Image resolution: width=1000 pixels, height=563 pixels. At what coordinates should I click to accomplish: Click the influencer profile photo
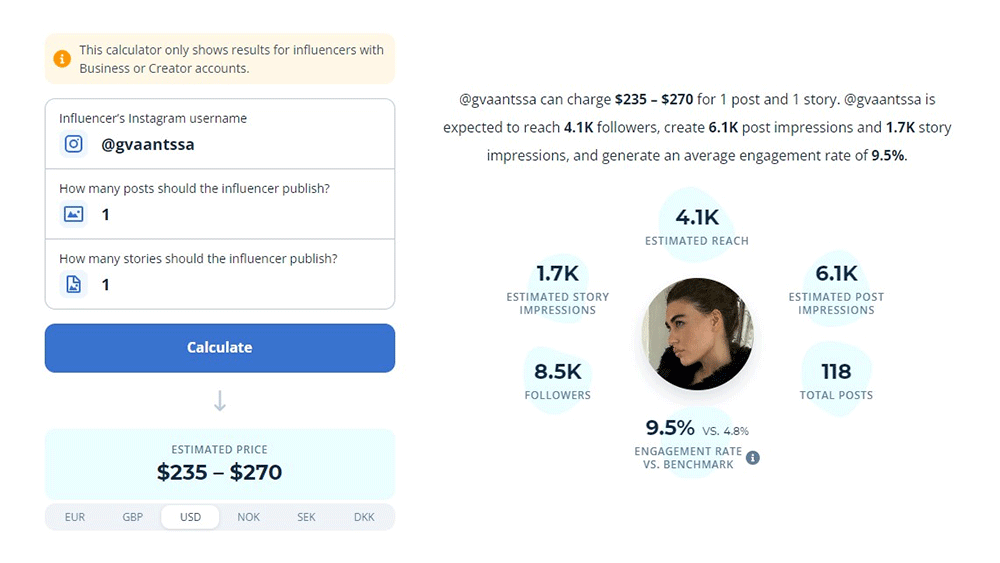pyautogui.click(x=697, y=334)
